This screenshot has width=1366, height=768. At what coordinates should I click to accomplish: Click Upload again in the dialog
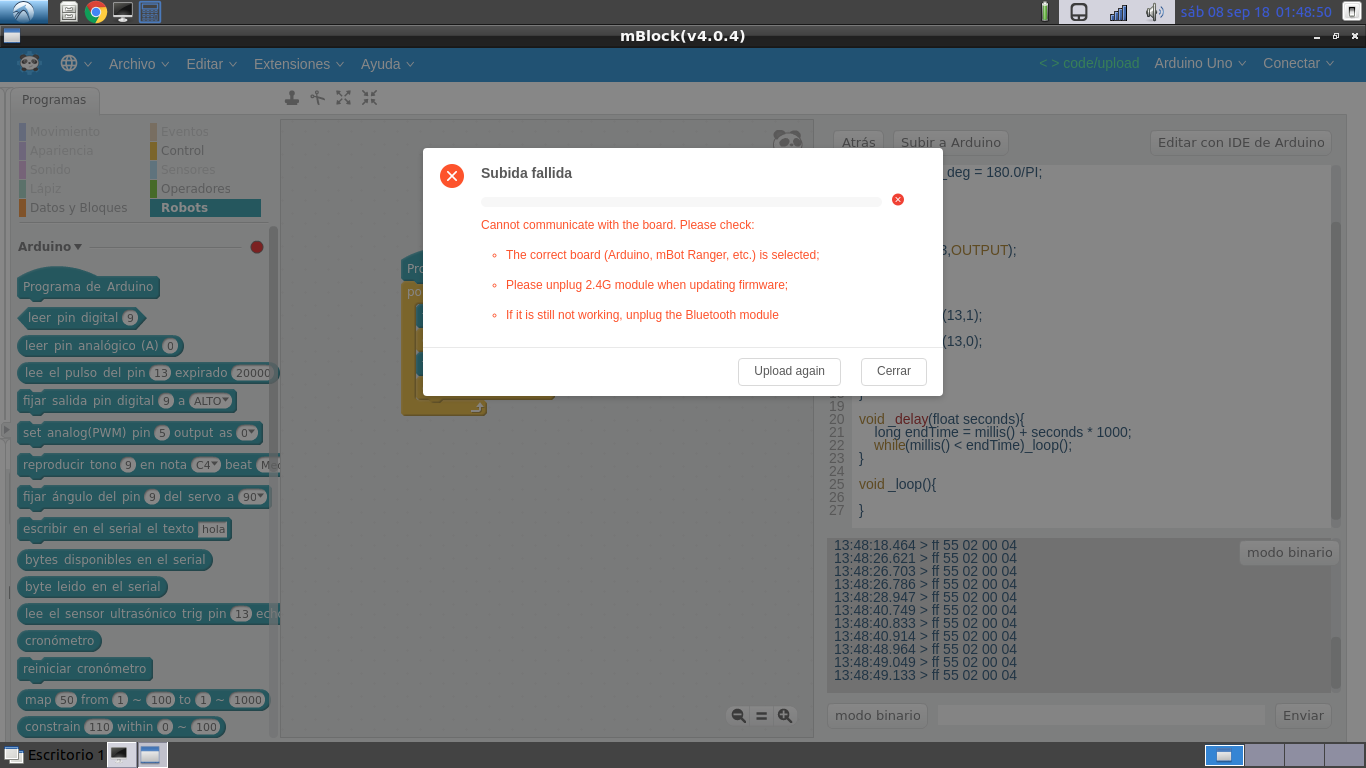click(x=789, y=371)
